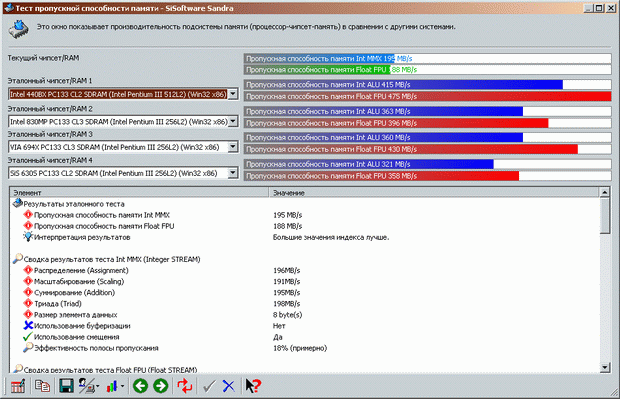Save results with the floppy disk icon
The image size is (620, 399).
click(66, 386)
